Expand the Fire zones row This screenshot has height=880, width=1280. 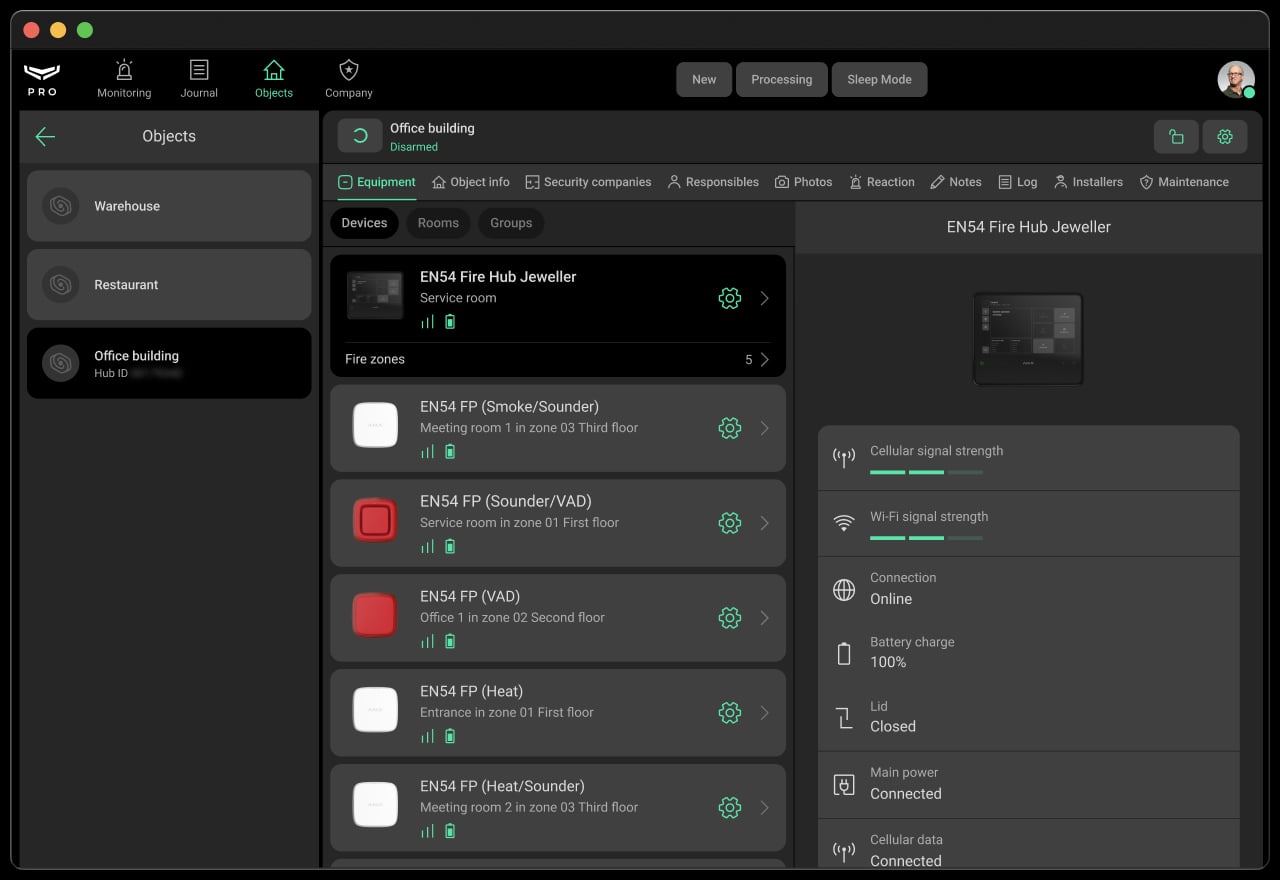coord(764,360)
